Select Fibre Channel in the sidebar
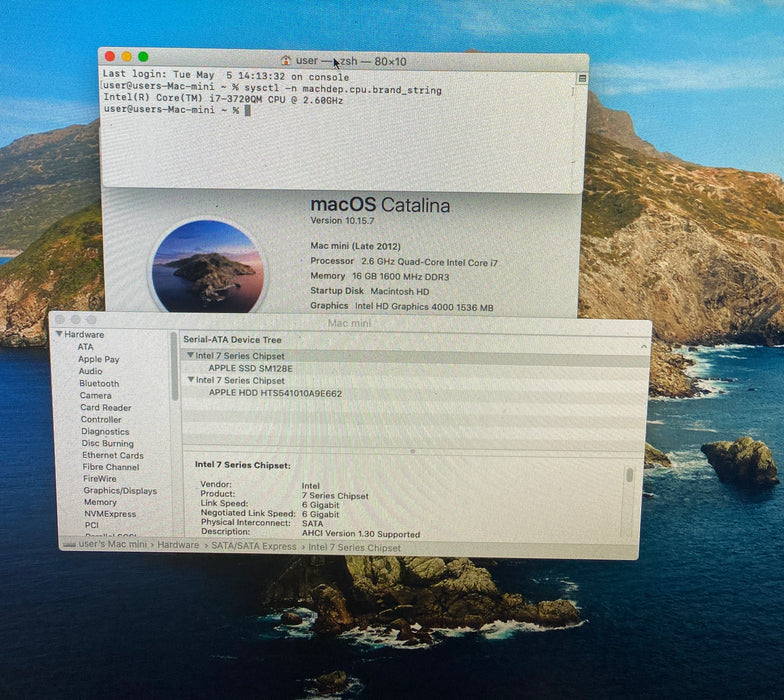The image size is (784, 700). tap(111, 467)
